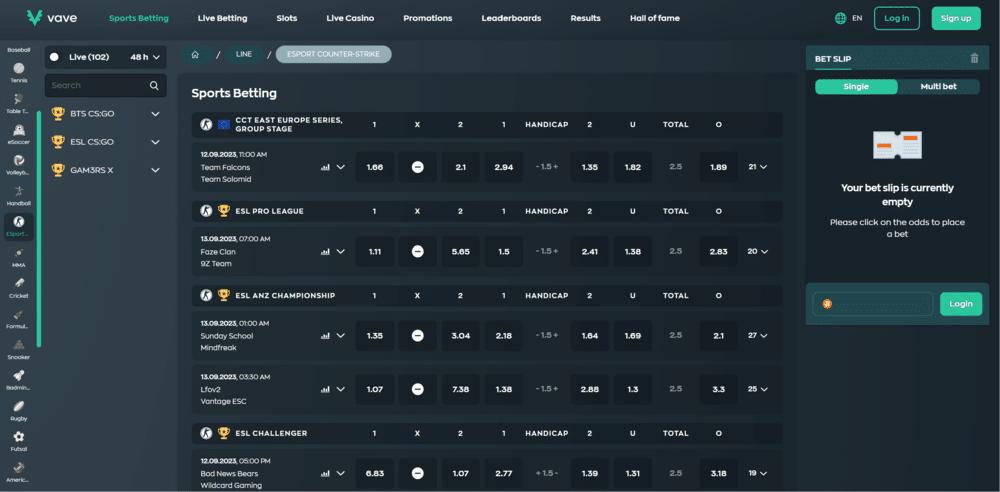The height and width of the screenshot is (492, 1000).
Task: Select the Rugby sidebar icon
Action: pos(18,406)
